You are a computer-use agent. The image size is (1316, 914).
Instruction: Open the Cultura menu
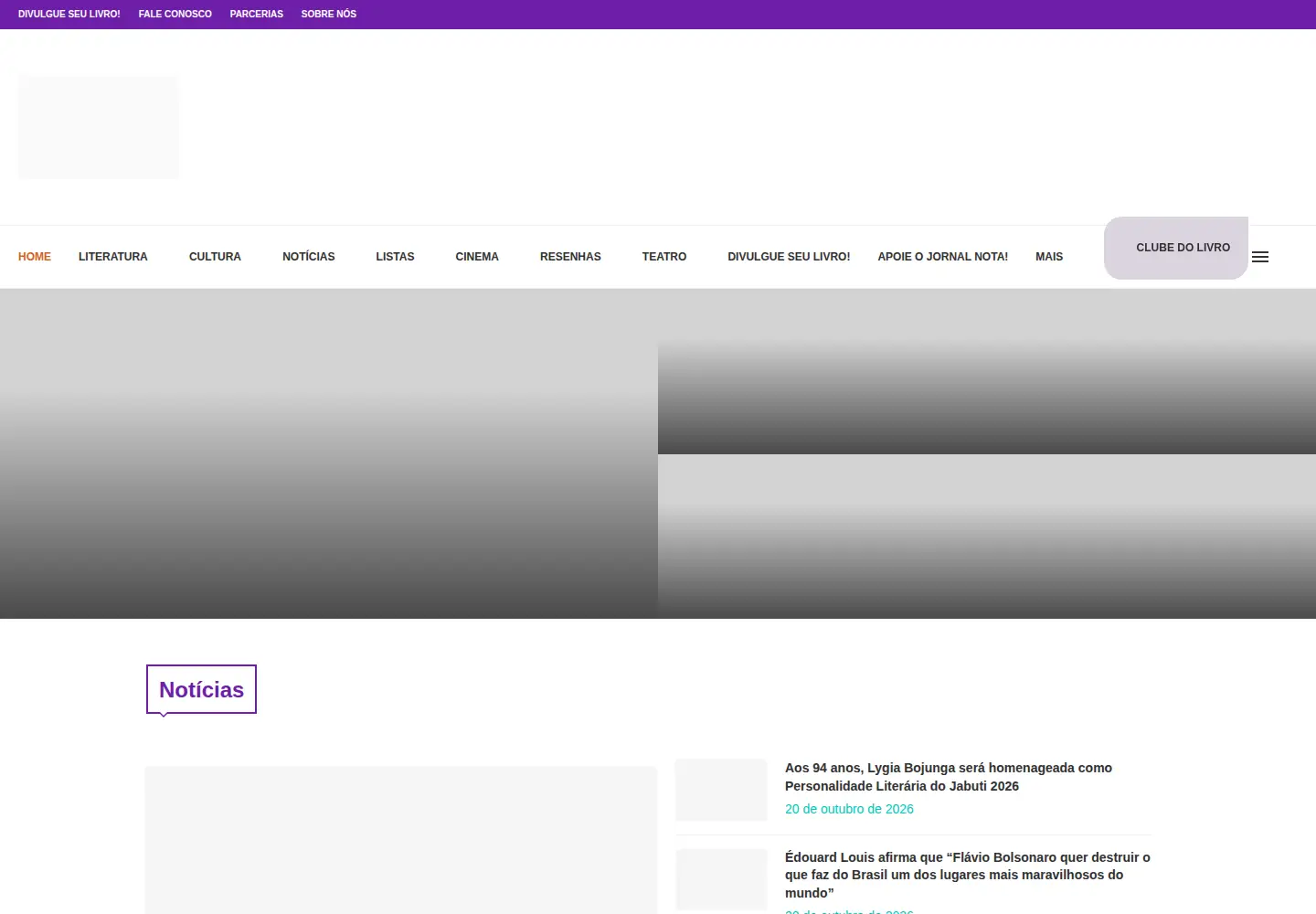215,257
